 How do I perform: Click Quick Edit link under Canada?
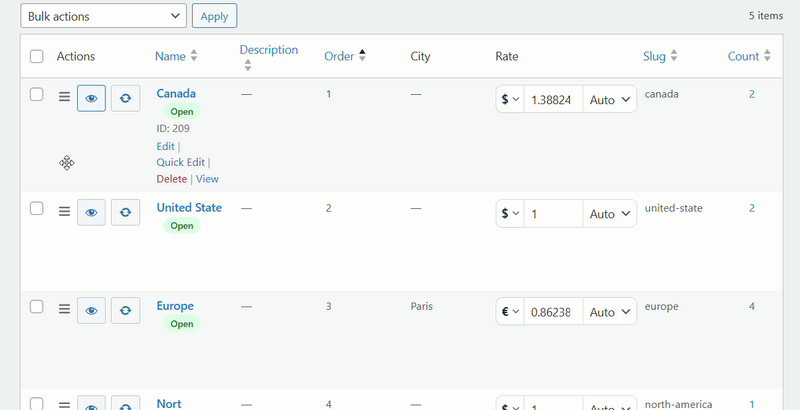click(181, 162)
